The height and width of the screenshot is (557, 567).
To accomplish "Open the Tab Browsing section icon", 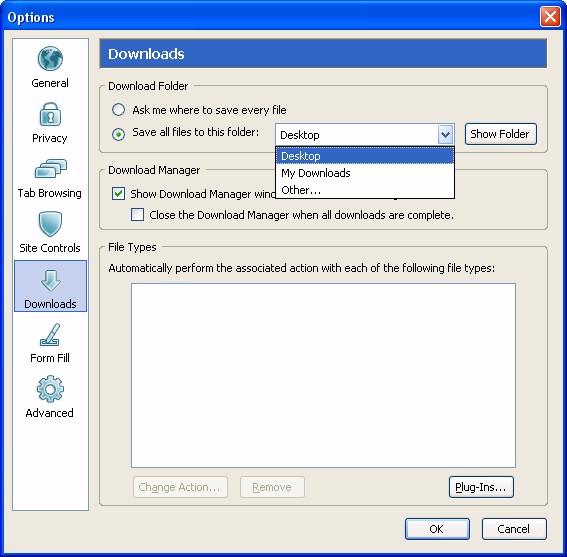I will pos(50,169).
